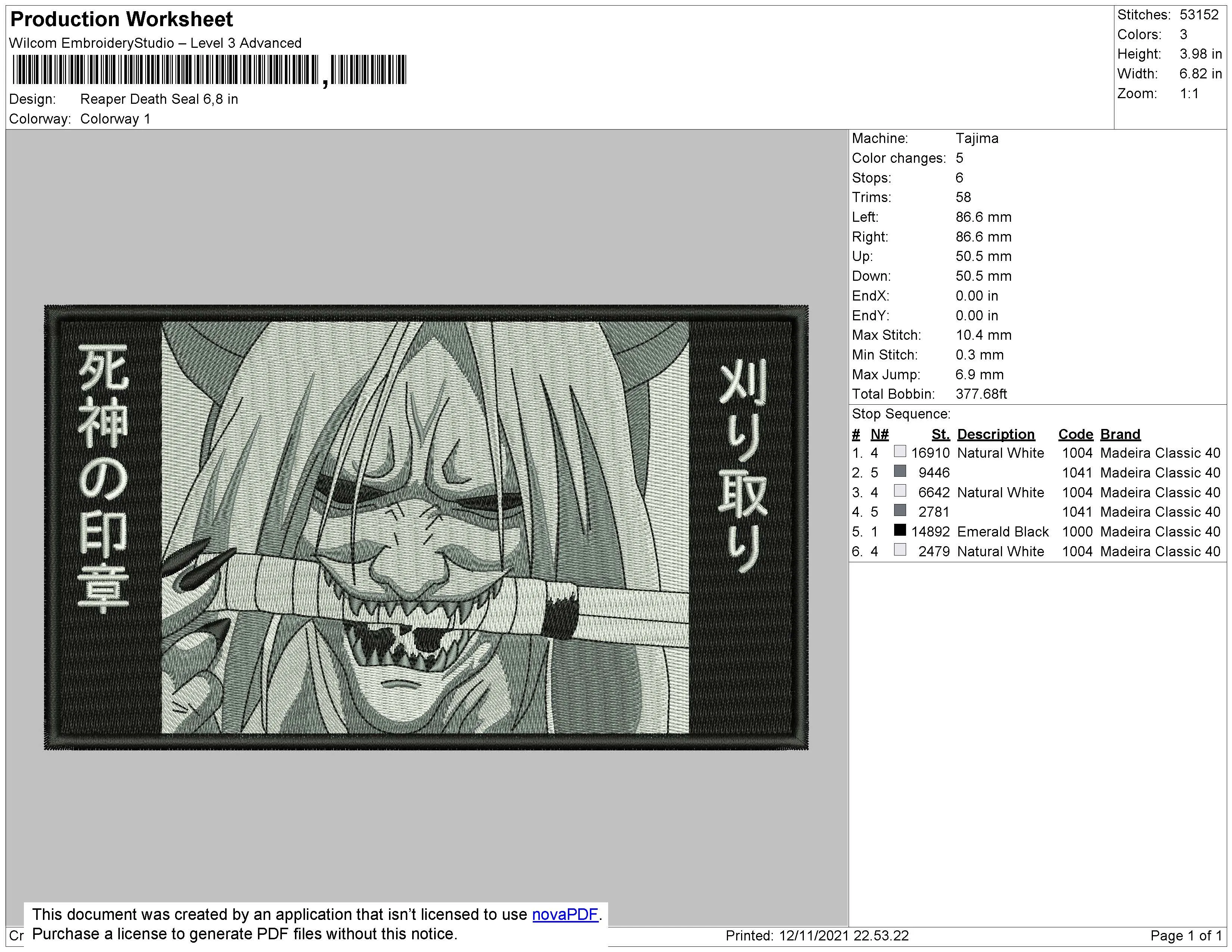The height and width of the screenshot is (952, 1232).
Task: Click stitch count 9446 in stop 2
Action: coord(934,473)
